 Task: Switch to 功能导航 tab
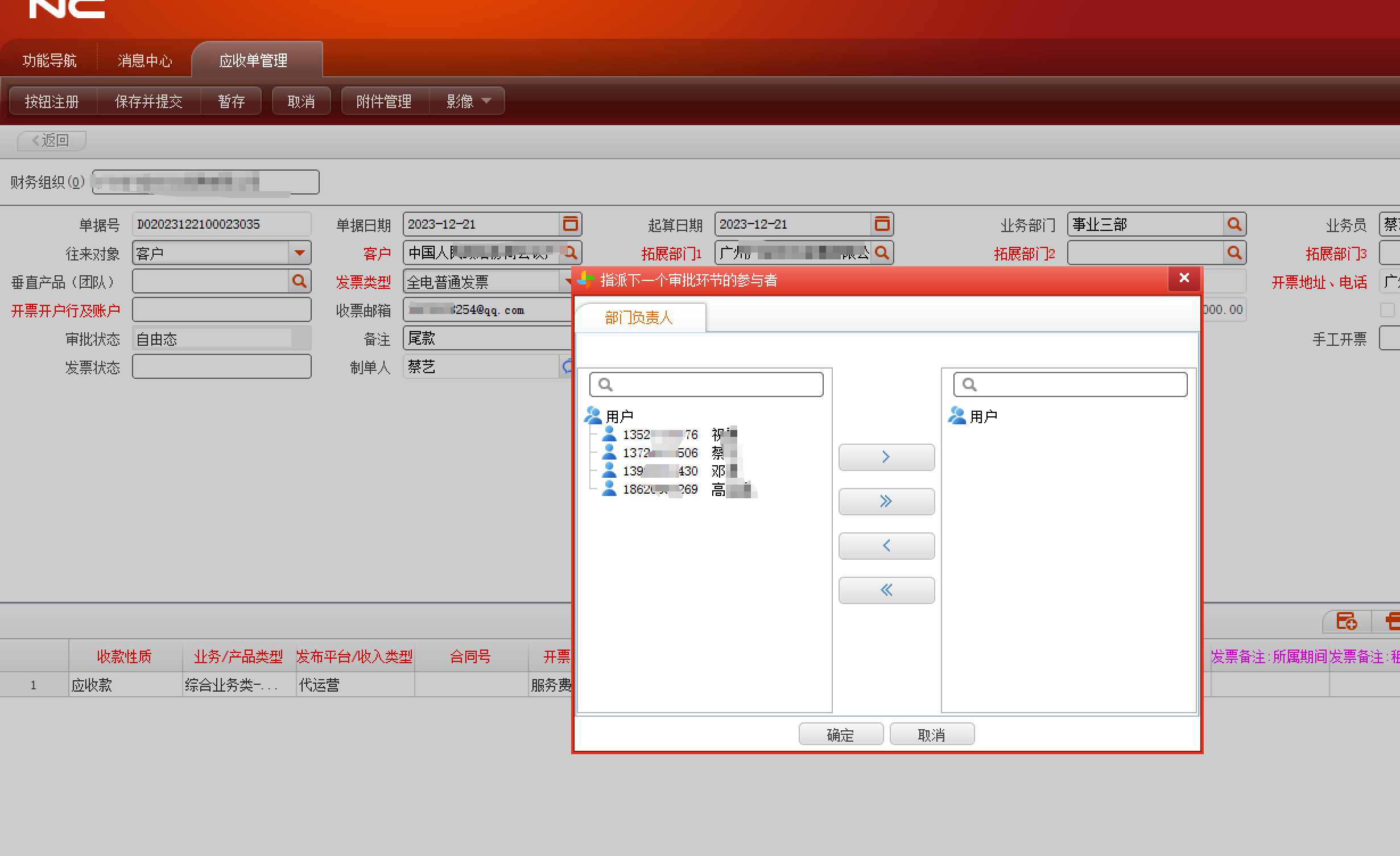click(x=49, y=60)
